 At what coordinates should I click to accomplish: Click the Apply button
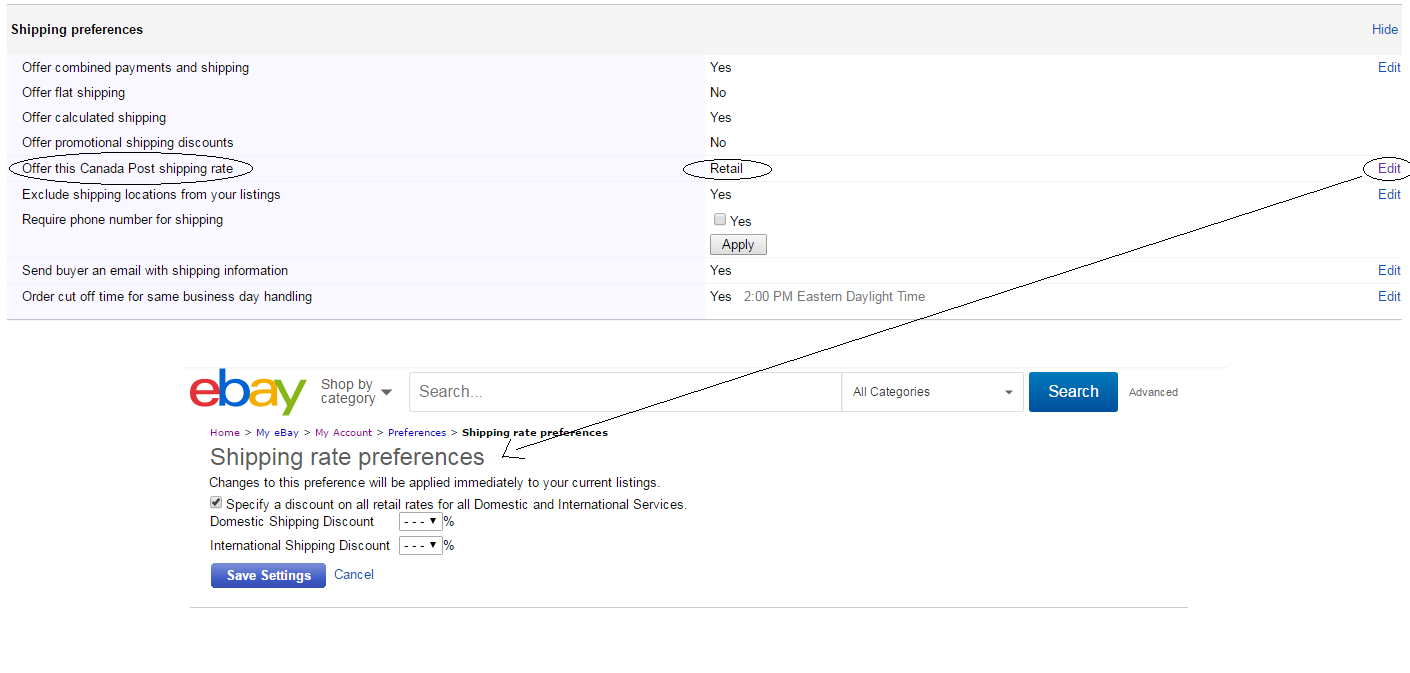point(738,245)
